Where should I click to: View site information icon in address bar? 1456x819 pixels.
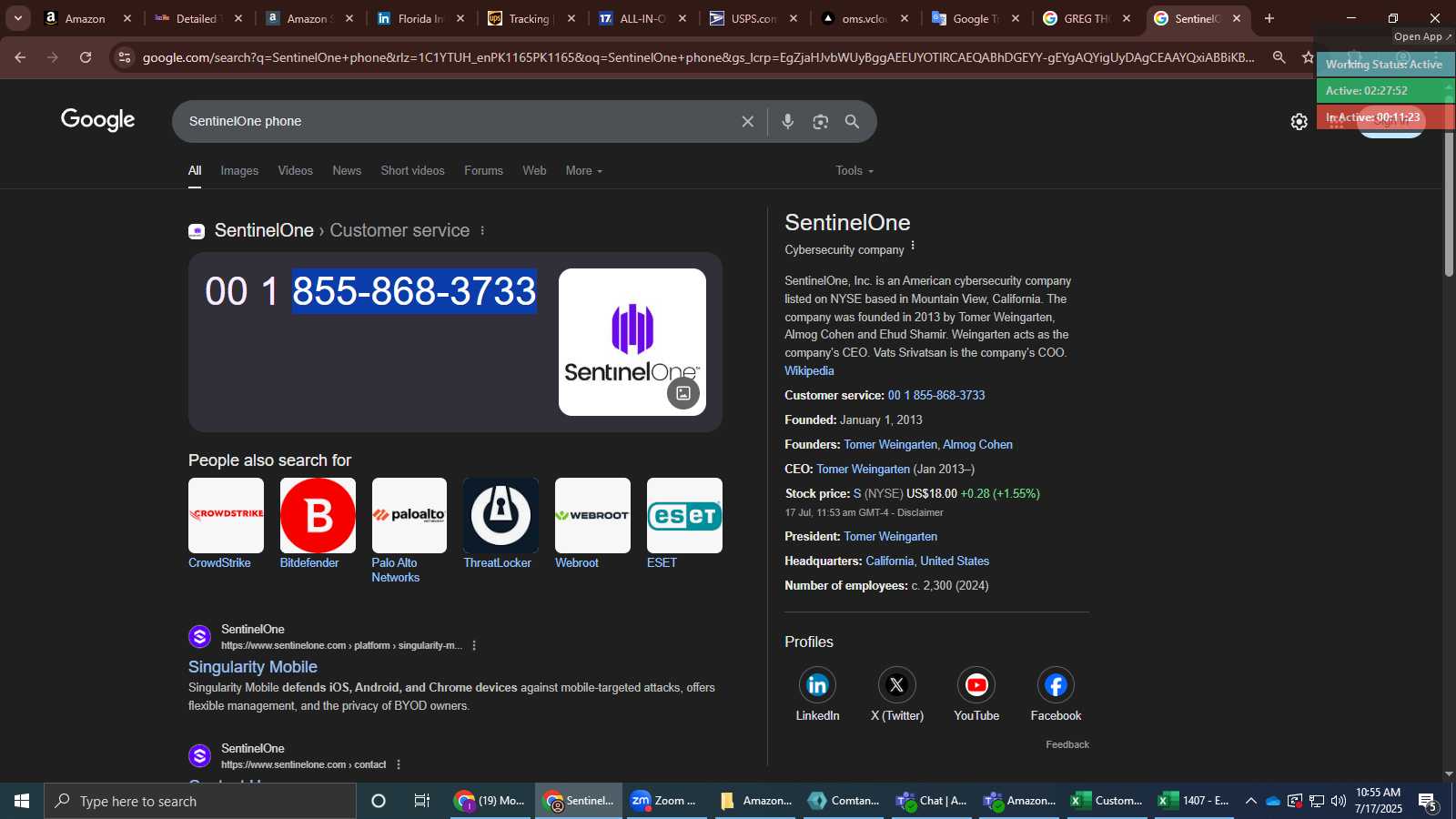pyautogui.click(x=125, y=57)
